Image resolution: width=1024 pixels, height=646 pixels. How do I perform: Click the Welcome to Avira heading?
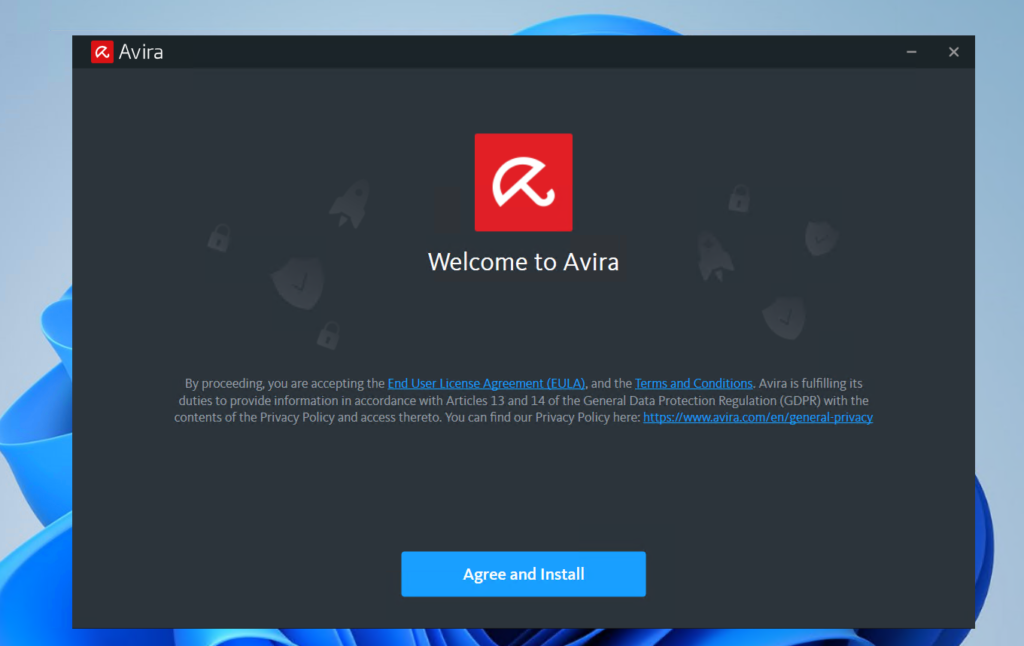523,262
